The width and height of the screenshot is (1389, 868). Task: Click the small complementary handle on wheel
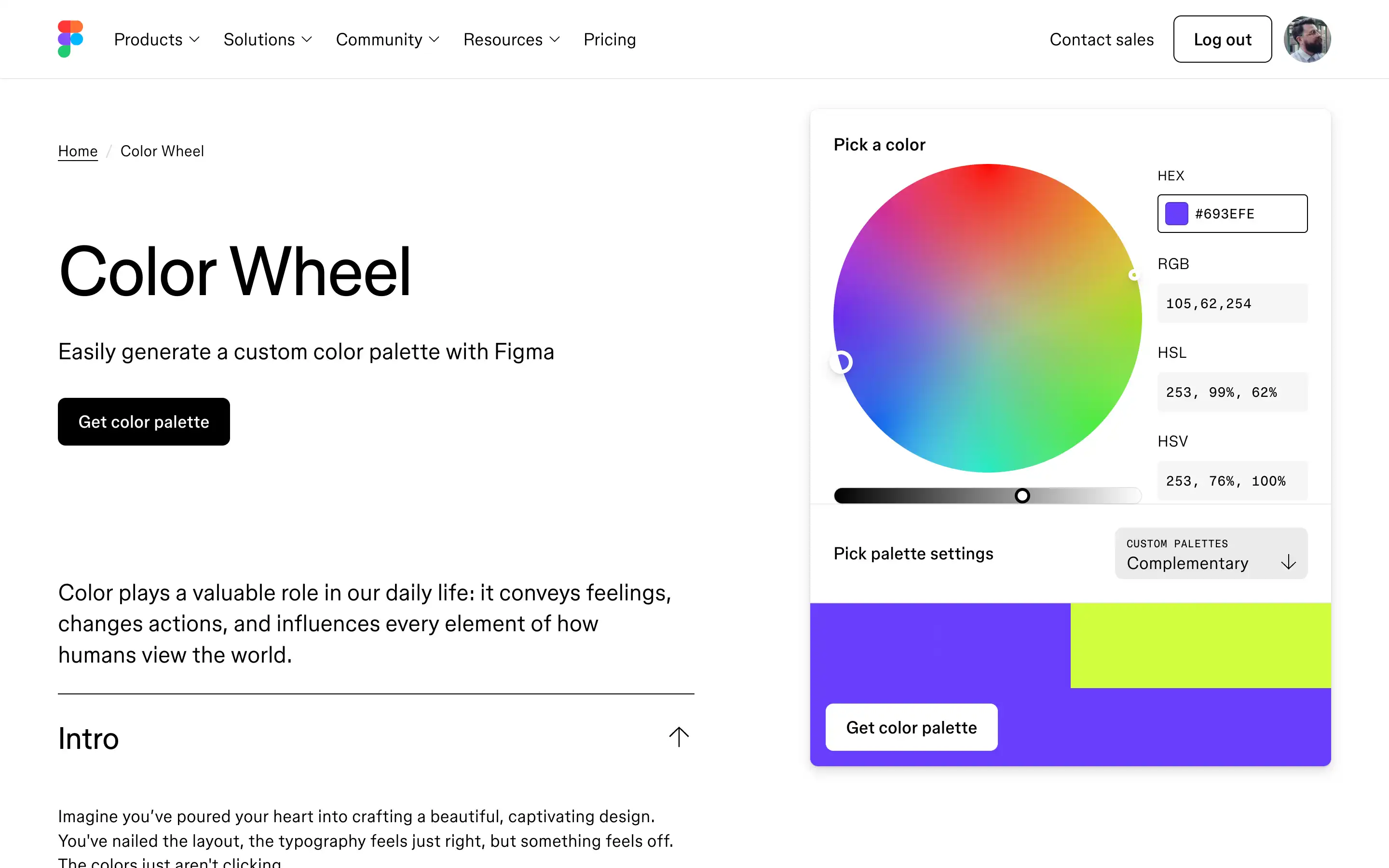click(x=1134, y=275)
